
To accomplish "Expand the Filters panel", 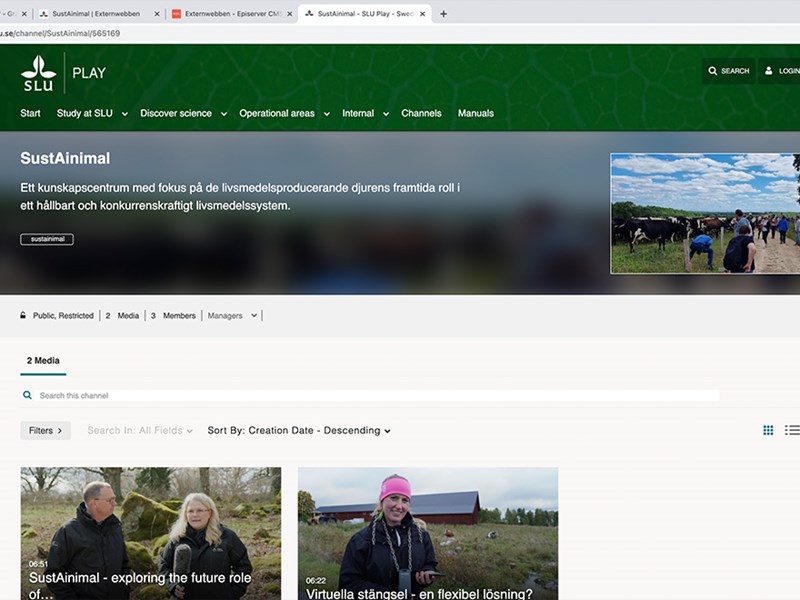I will click(x=45, y=431).
